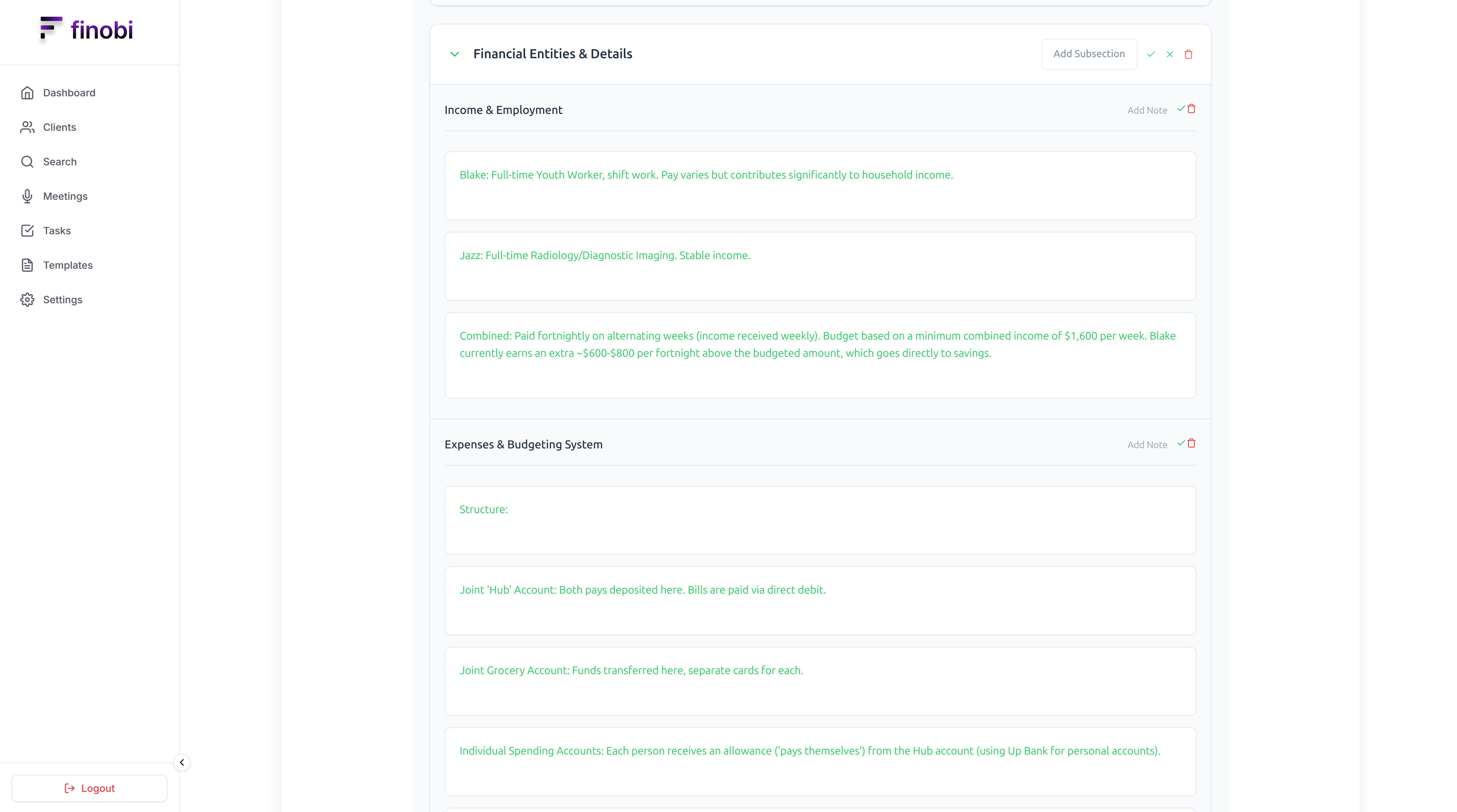
Task: Click the Search magnifier icon
Action: (27, 162)
